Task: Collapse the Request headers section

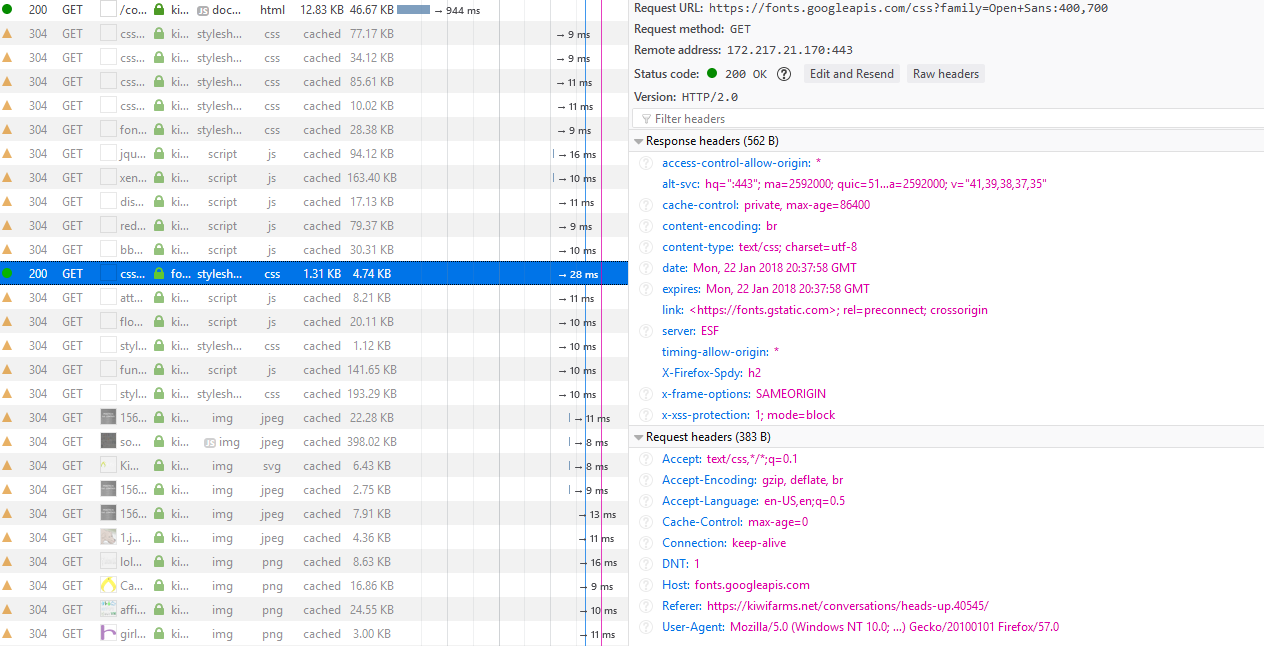Action: click(x=639, y=438)
